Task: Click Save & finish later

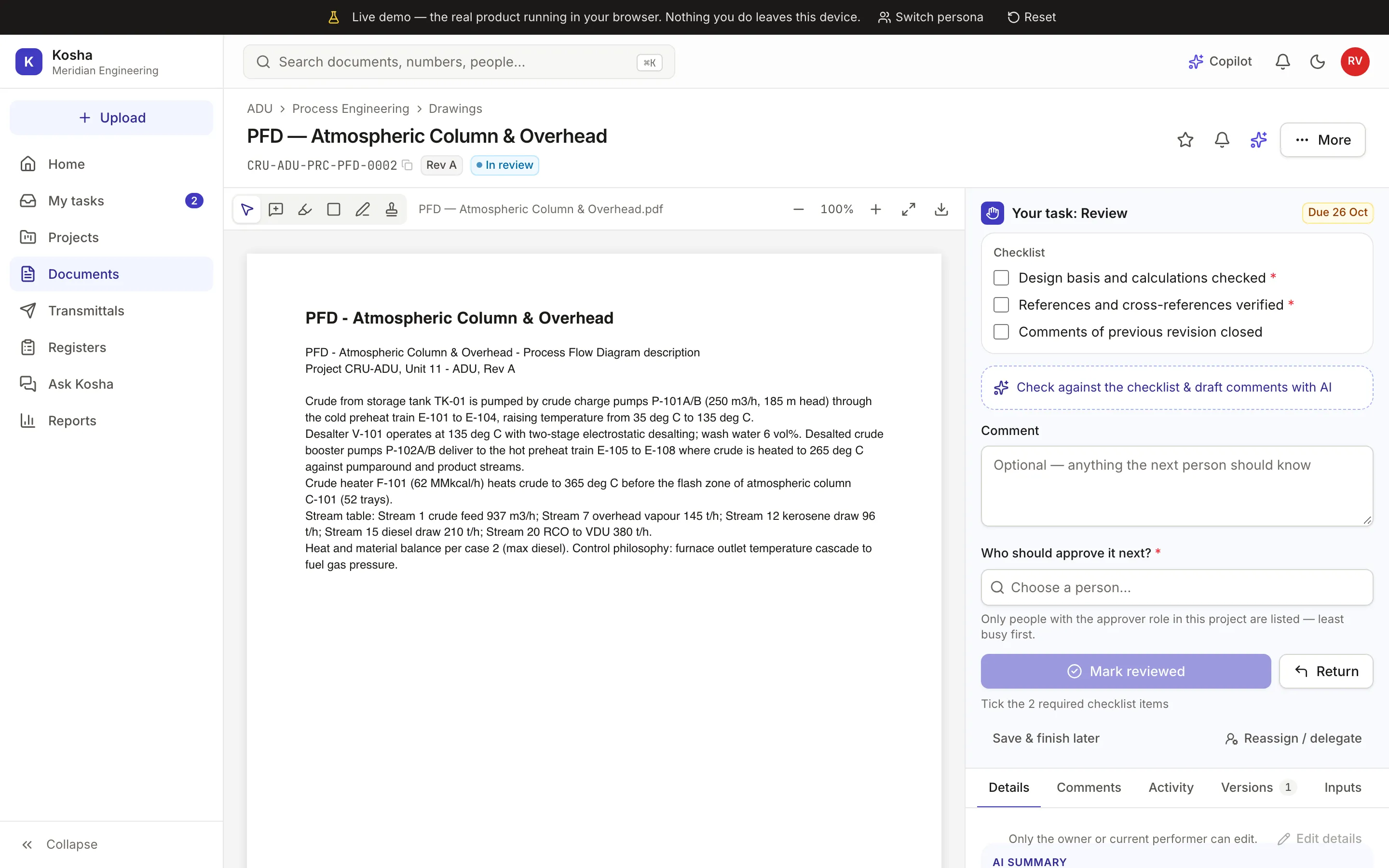Action: pyautogui.click(x=1046, y=738)
